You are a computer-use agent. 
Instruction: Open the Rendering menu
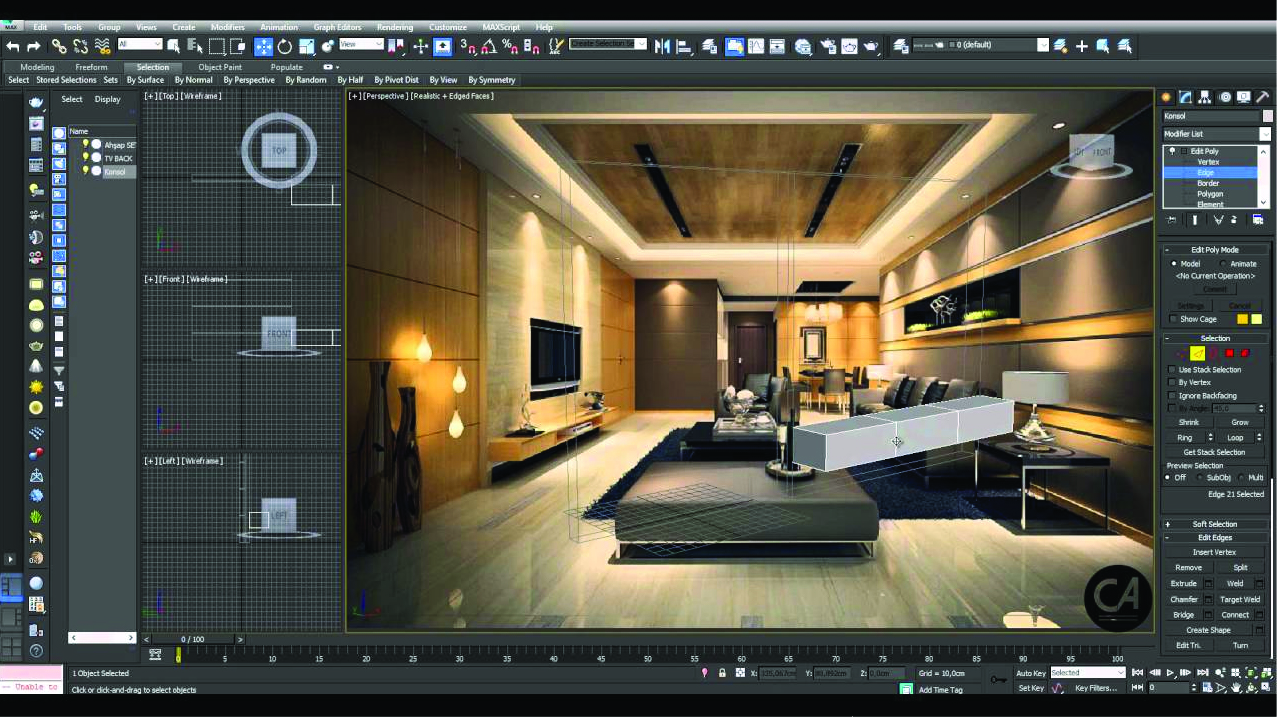(394, 27)
